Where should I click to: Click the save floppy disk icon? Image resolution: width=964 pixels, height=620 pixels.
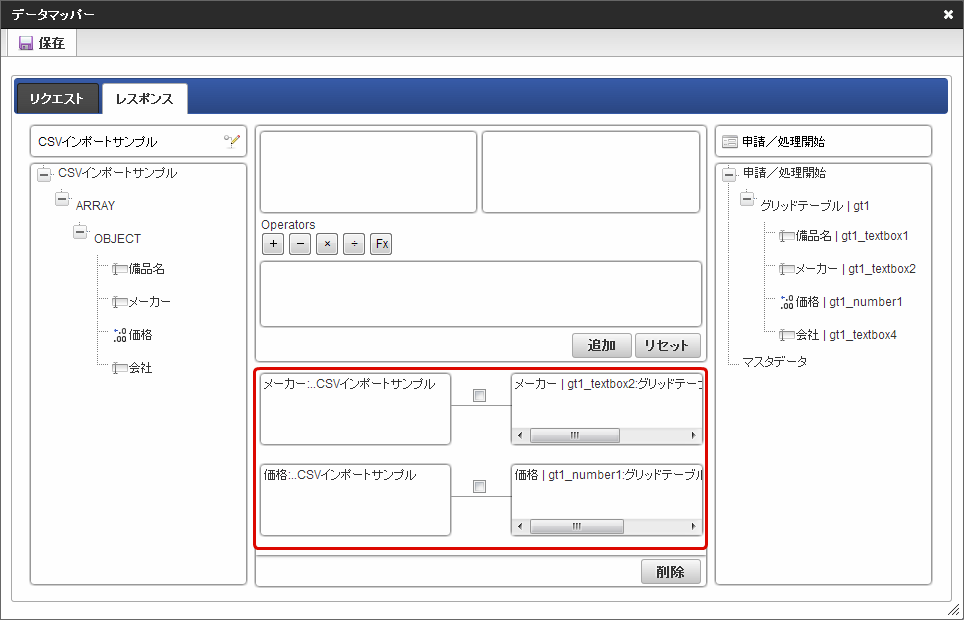26,43
